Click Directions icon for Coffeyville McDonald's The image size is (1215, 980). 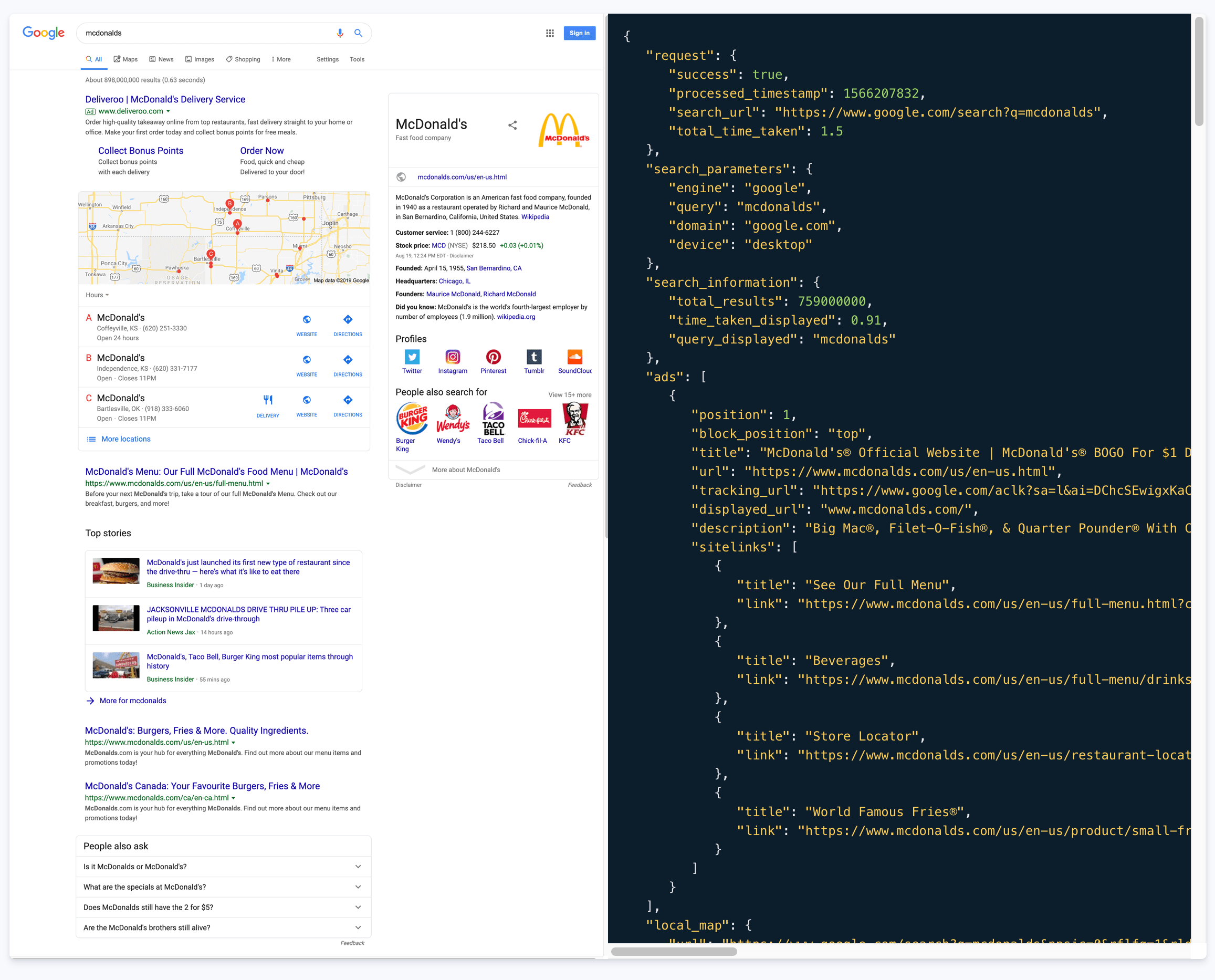click(348, 319)
